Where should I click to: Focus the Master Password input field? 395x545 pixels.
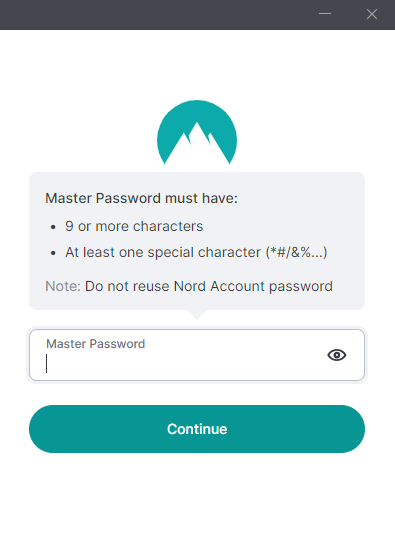(x=197, y=355)
